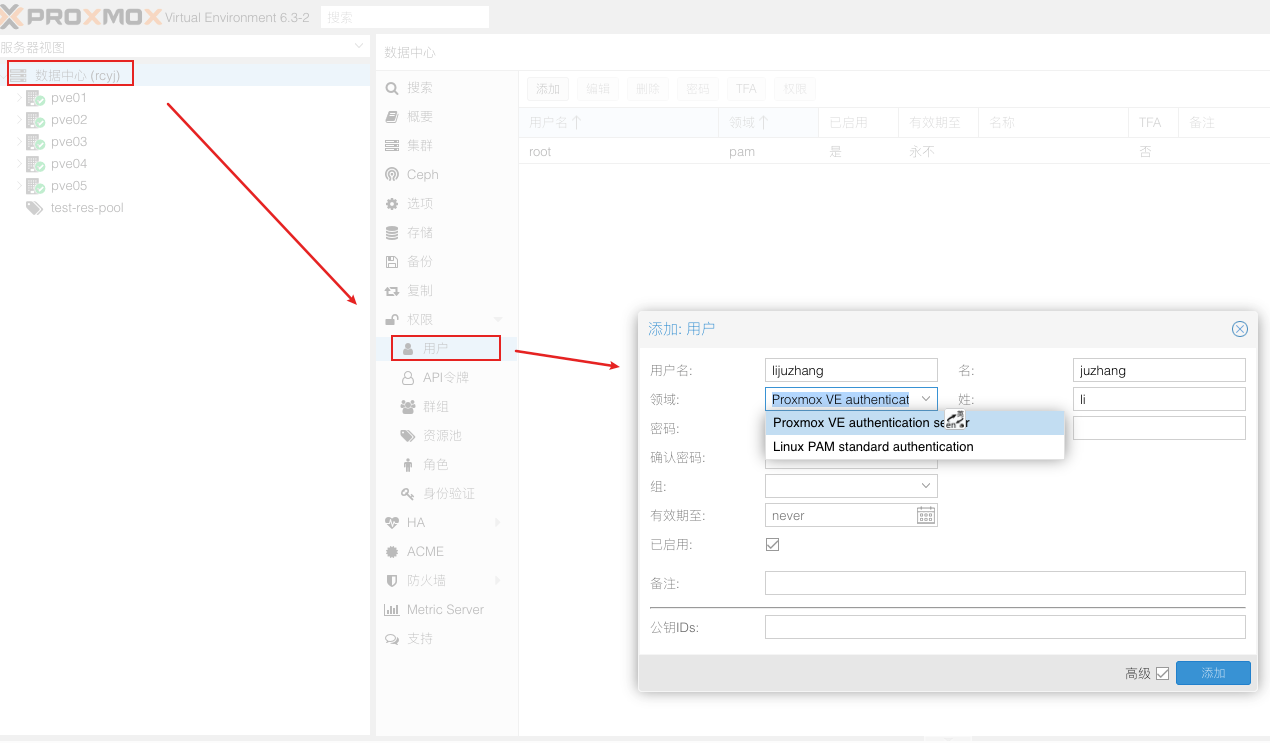This screenshot has width=1270, height=743.
Task: Select pve02 node in server tree
Action: coord(69,120)
